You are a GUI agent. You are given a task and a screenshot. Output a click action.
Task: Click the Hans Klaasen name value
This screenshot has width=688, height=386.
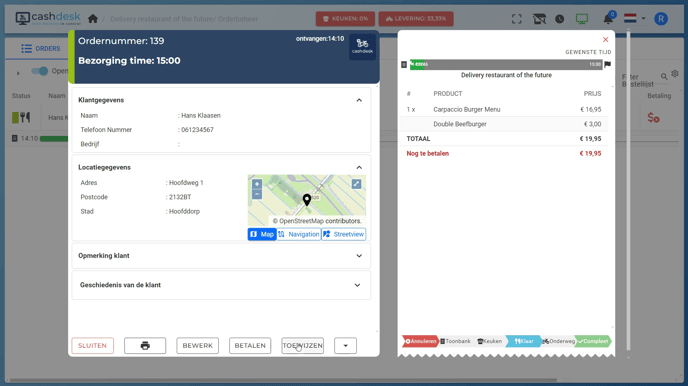201,116
